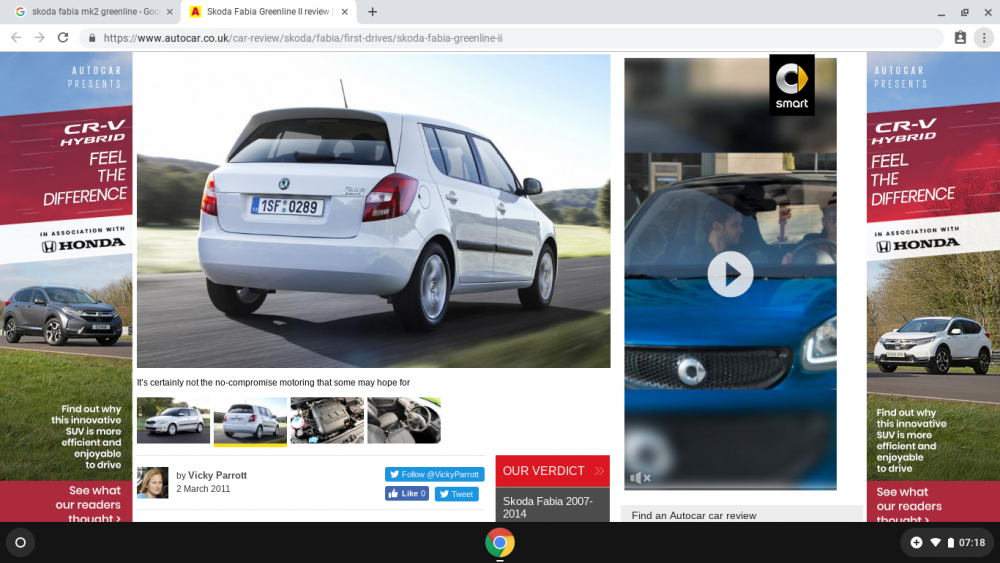This screenshot has height=563, width=1000.
Task: Open the clipboard extension icon
Action: [960, 38]
